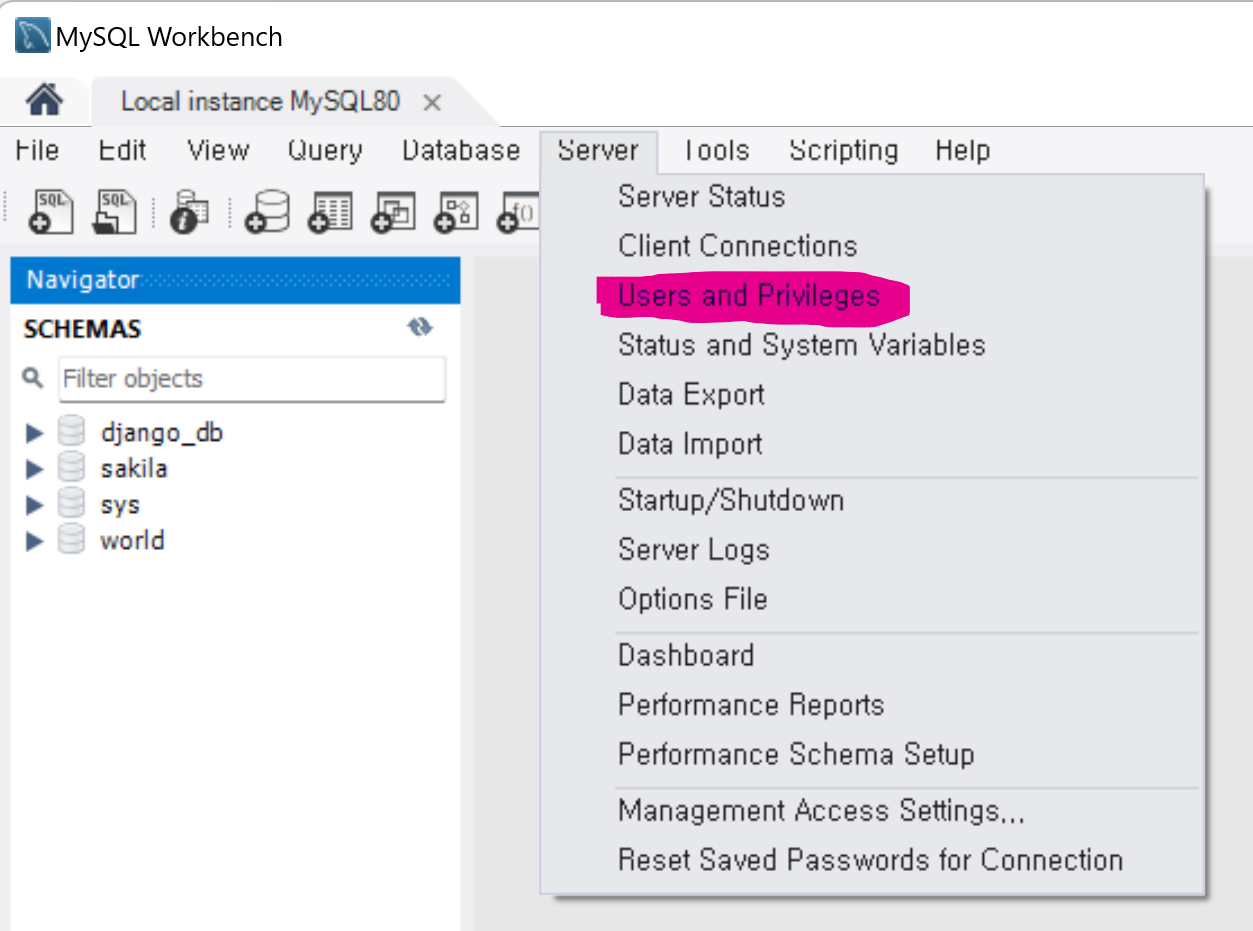This screenshot has height=931, width=1253.
Task: Open the Scripting menu
Action: [844, 151]
